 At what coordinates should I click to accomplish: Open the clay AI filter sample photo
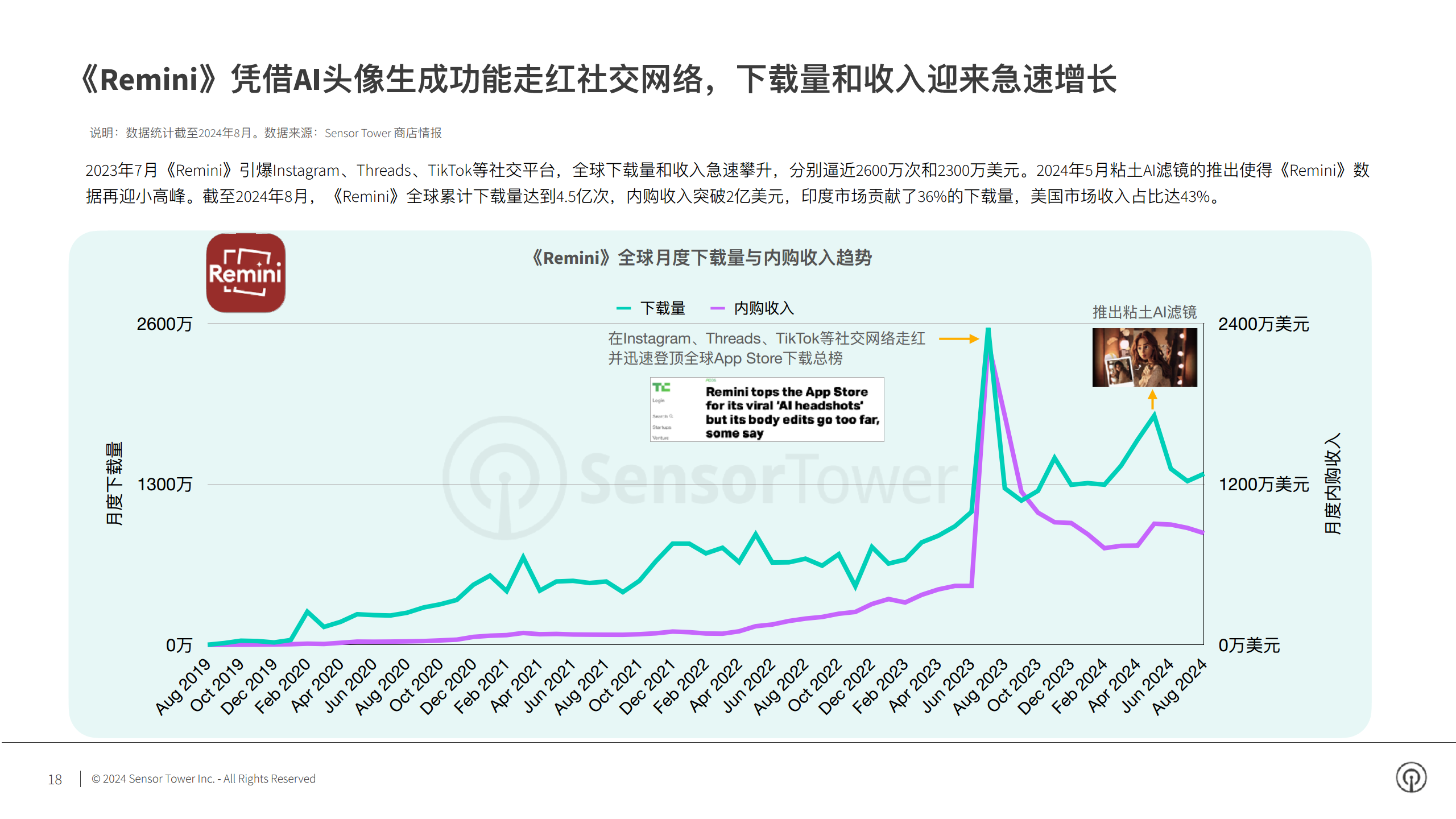click(x=1144, y=357)
